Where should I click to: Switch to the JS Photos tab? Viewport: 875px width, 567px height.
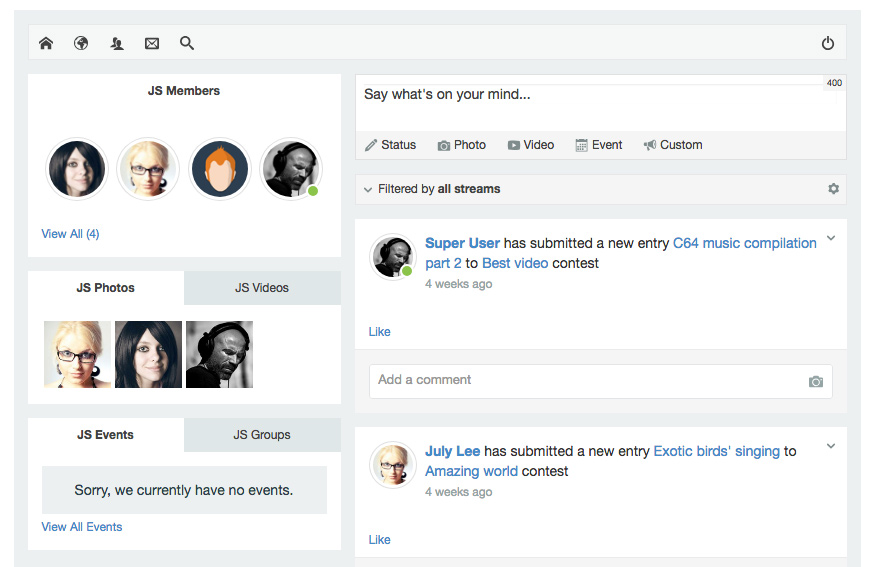click(105, 288)
